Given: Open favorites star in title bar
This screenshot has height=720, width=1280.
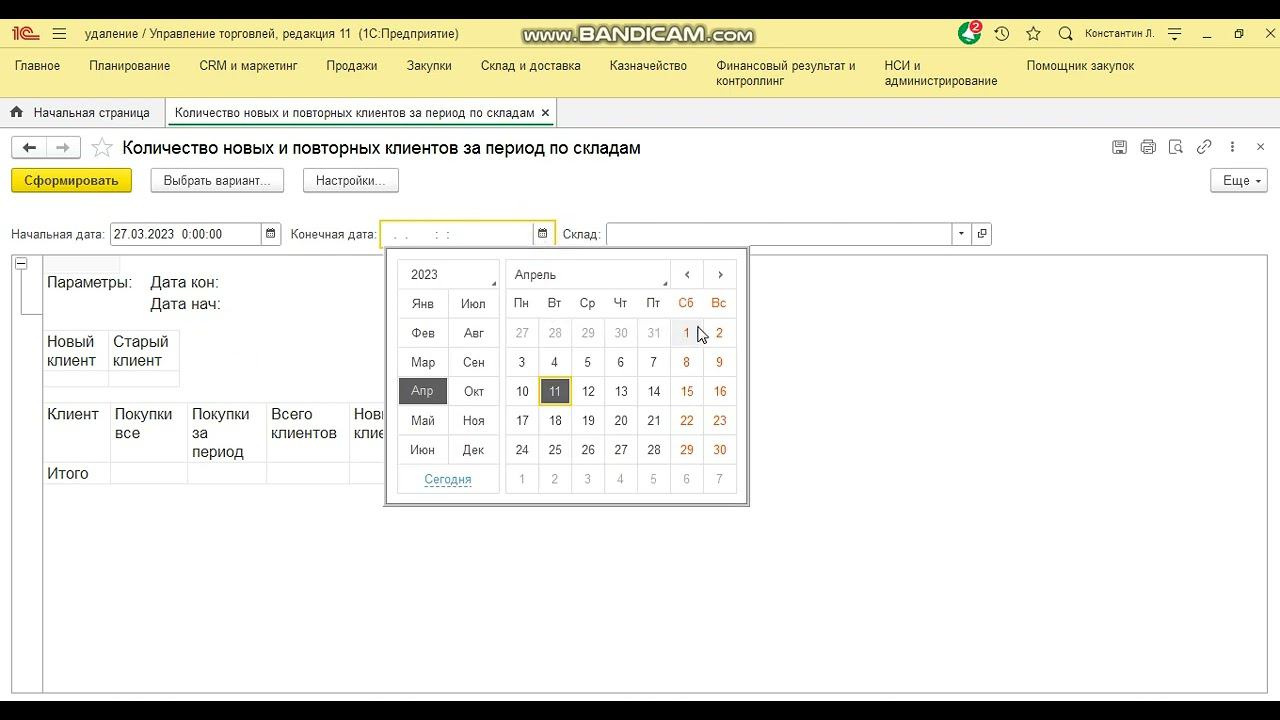Looking at the screenshot, I should [1034, 33].
